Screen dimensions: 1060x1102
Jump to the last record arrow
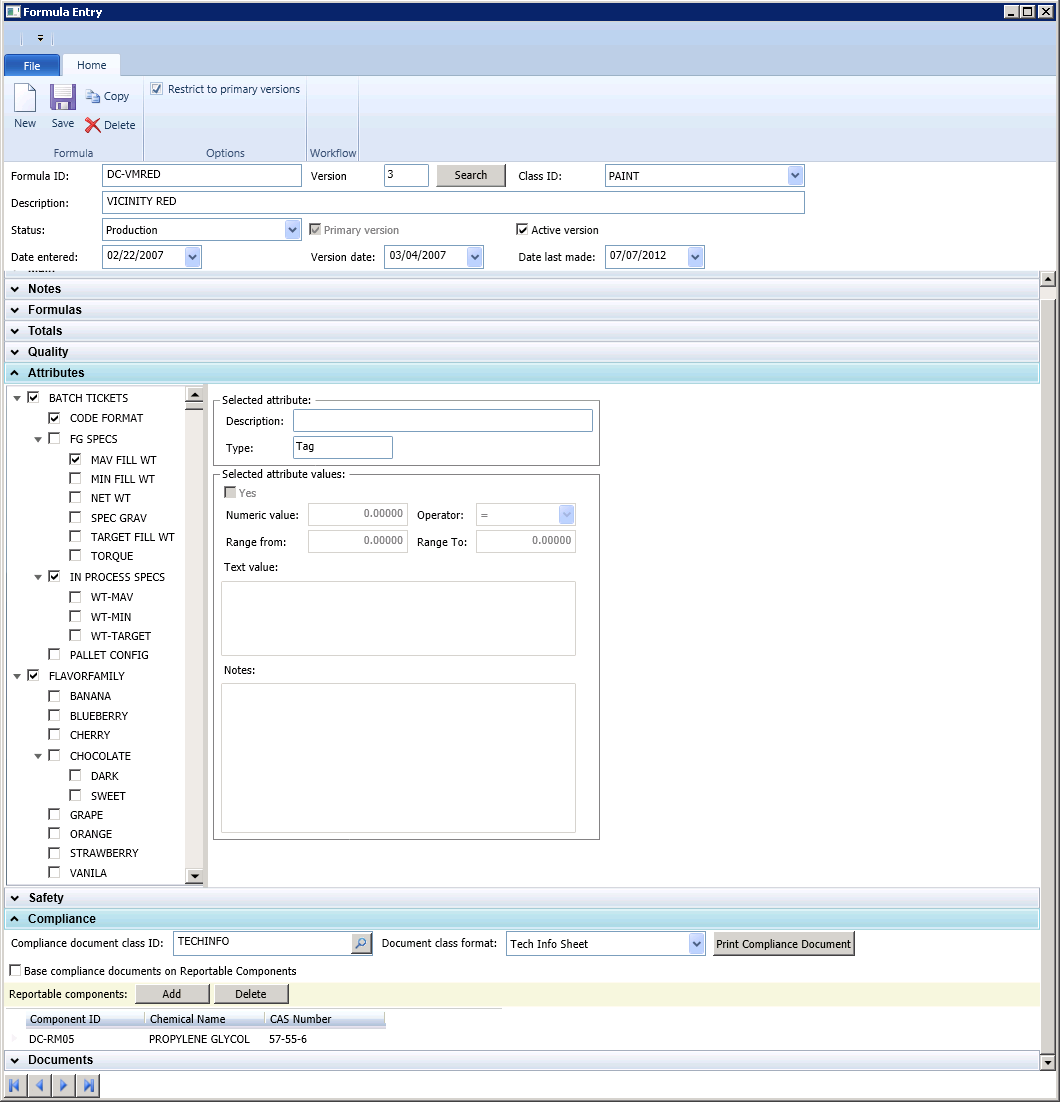tap(88, 1085)
